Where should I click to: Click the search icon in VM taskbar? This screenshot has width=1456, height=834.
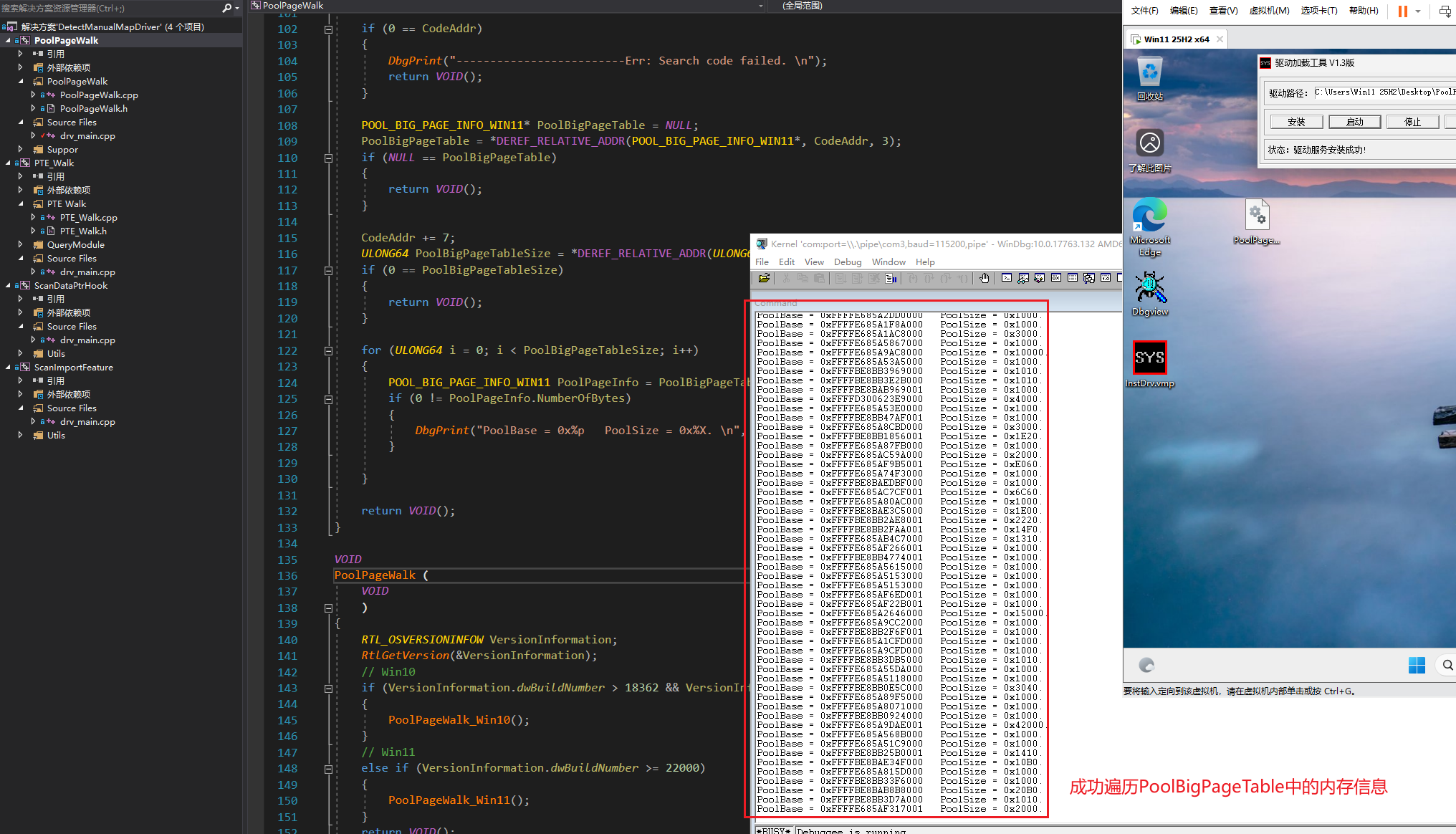(1447, 666)
